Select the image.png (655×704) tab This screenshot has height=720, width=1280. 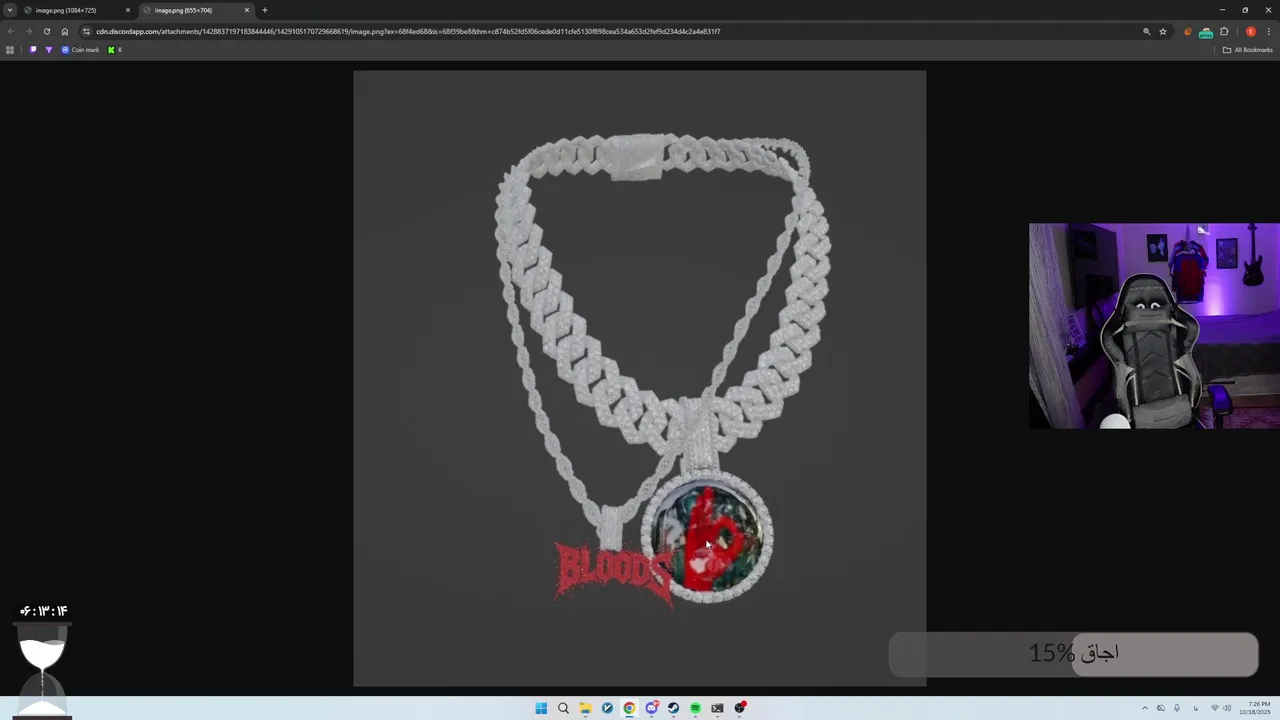(196, 10)
